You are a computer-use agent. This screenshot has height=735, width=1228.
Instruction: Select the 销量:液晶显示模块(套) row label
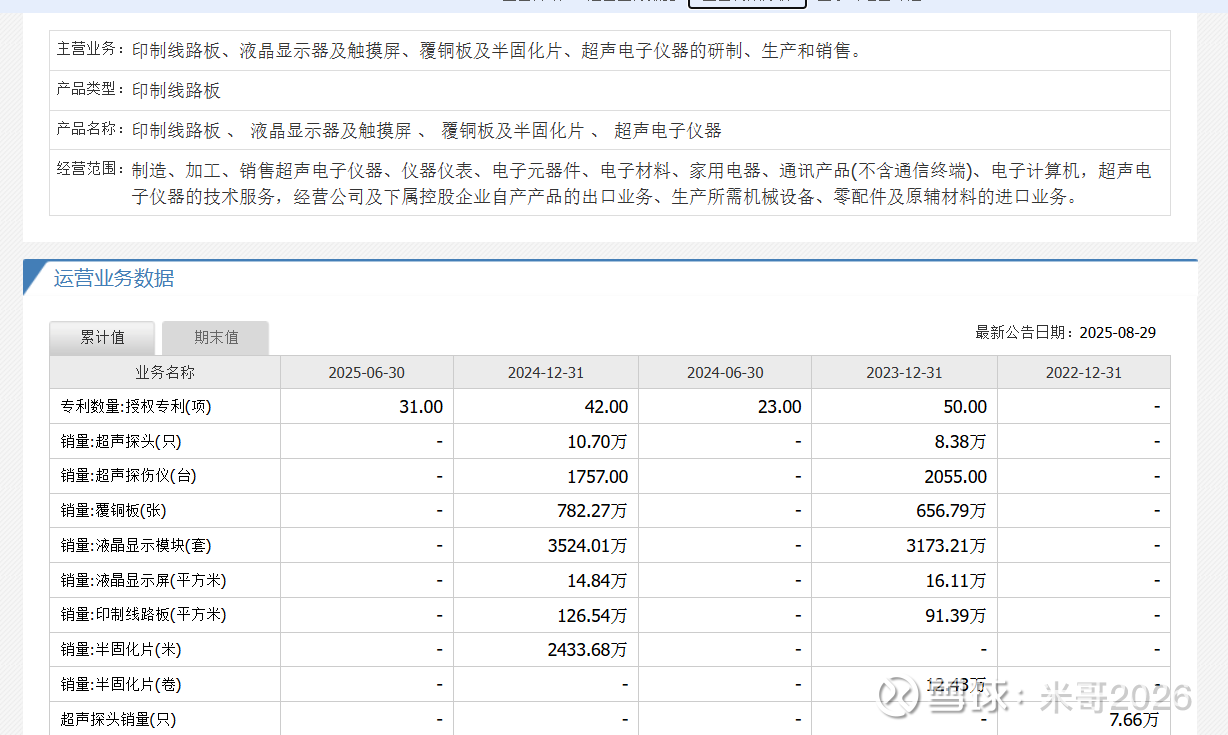(136, 546)
